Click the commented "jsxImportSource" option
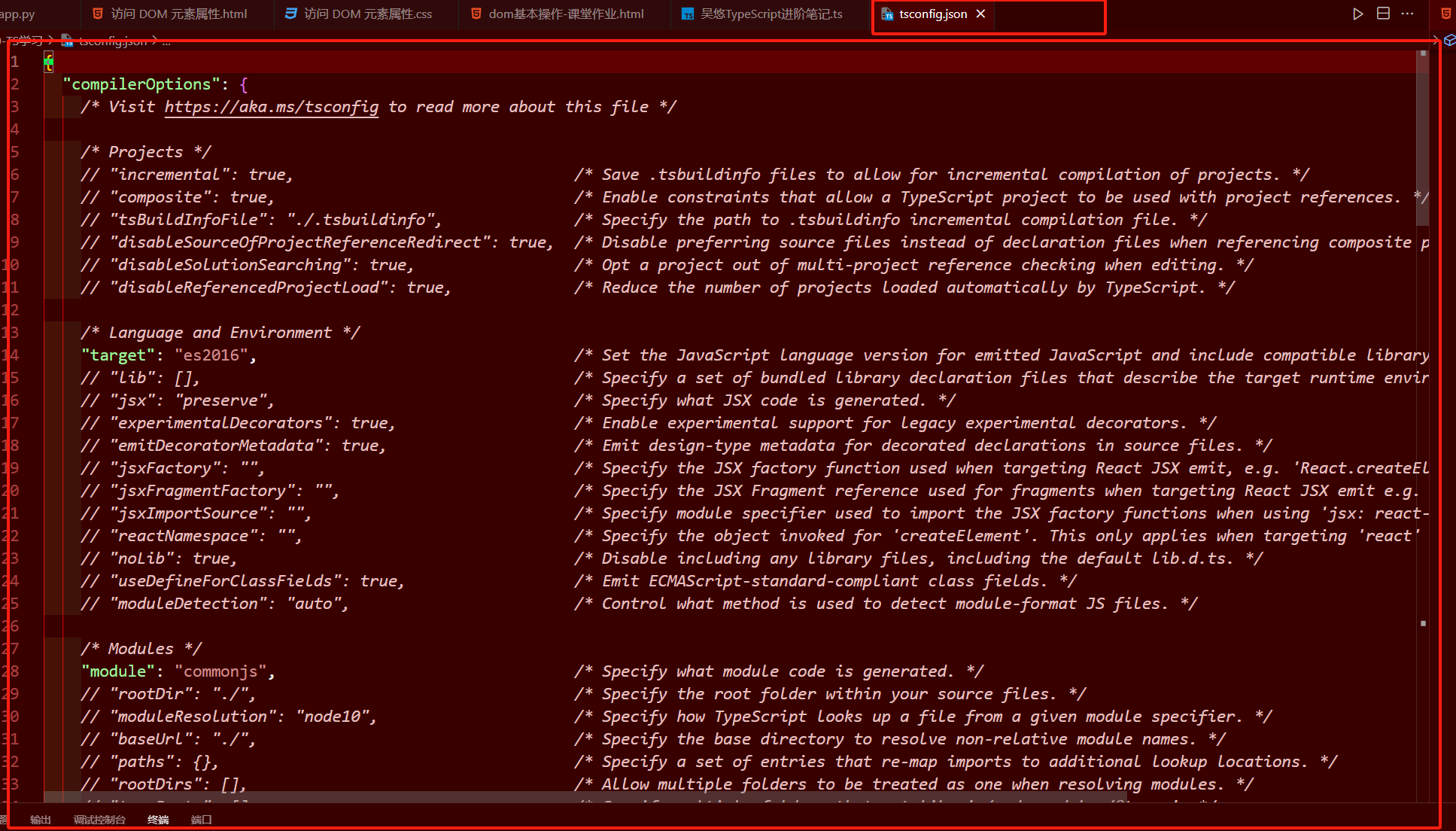Image resolution: width=1456 pixels, height=831 pixels. click(196, 513)
